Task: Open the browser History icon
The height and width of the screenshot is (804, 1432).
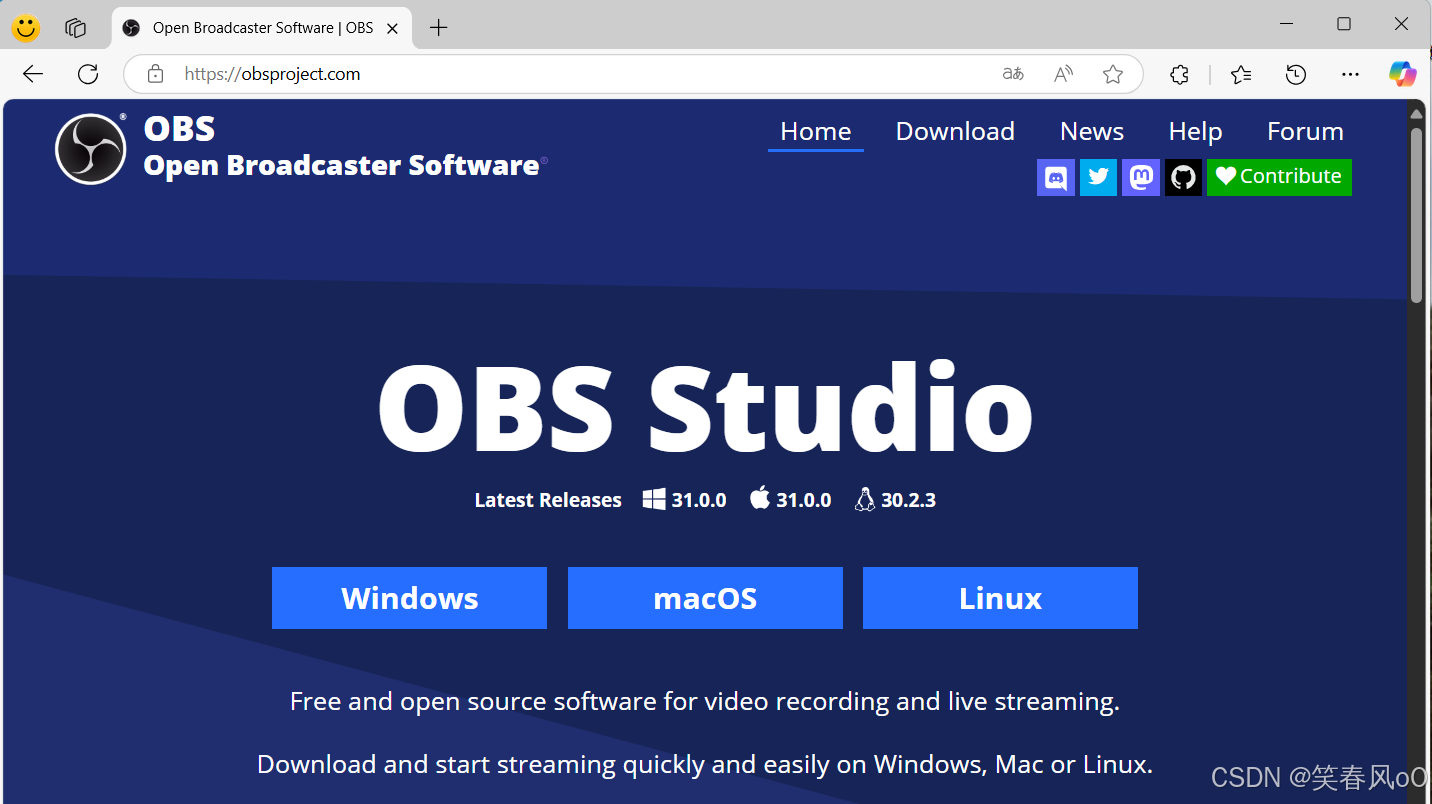Action: [x=1296, y=74]
